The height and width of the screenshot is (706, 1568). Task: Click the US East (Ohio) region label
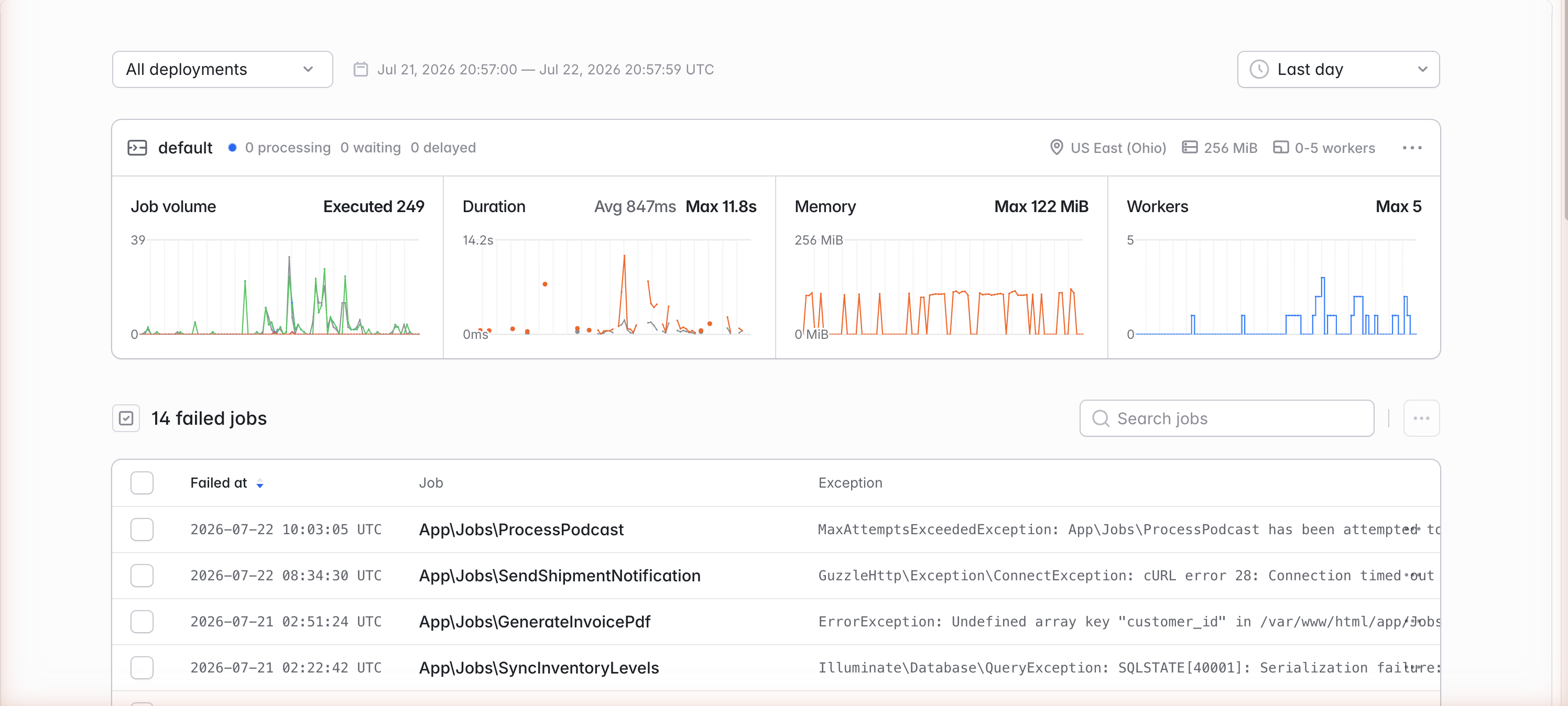[x=1118, y=148]
